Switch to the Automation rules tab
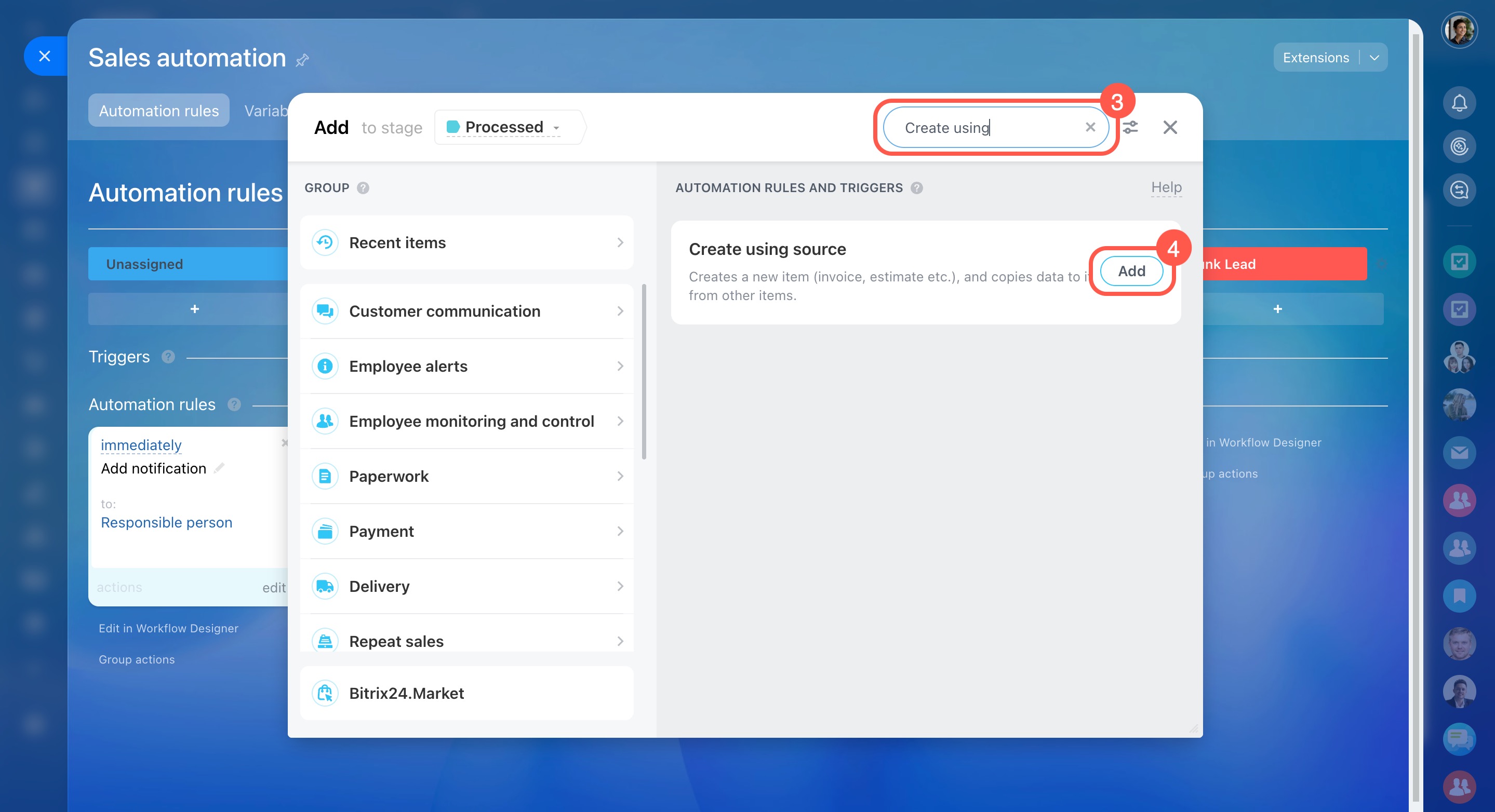1495x812 pixels. pos(158,111)
